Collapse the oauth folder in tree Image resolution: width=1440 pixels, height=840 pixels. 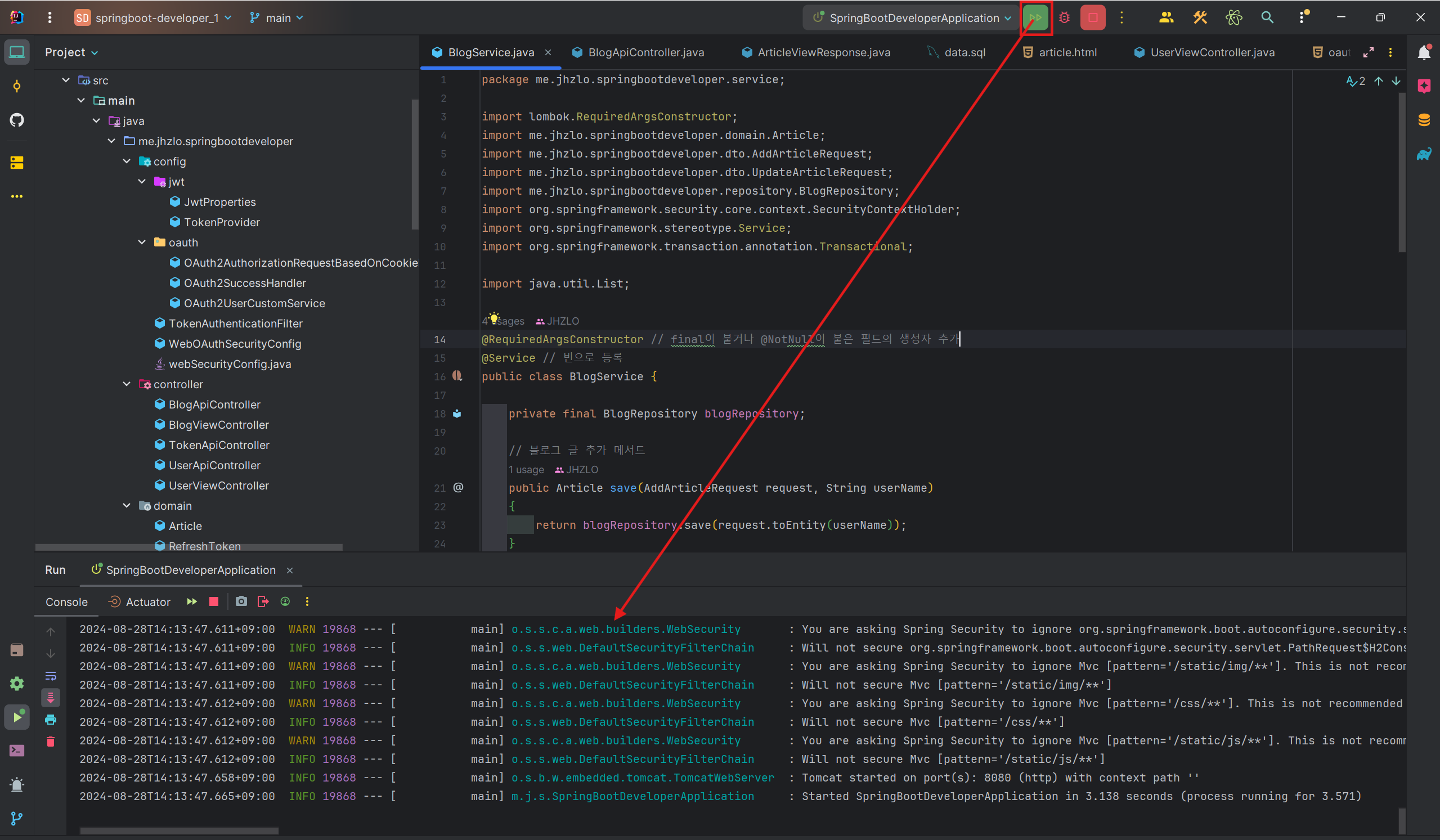pos(142,242)
